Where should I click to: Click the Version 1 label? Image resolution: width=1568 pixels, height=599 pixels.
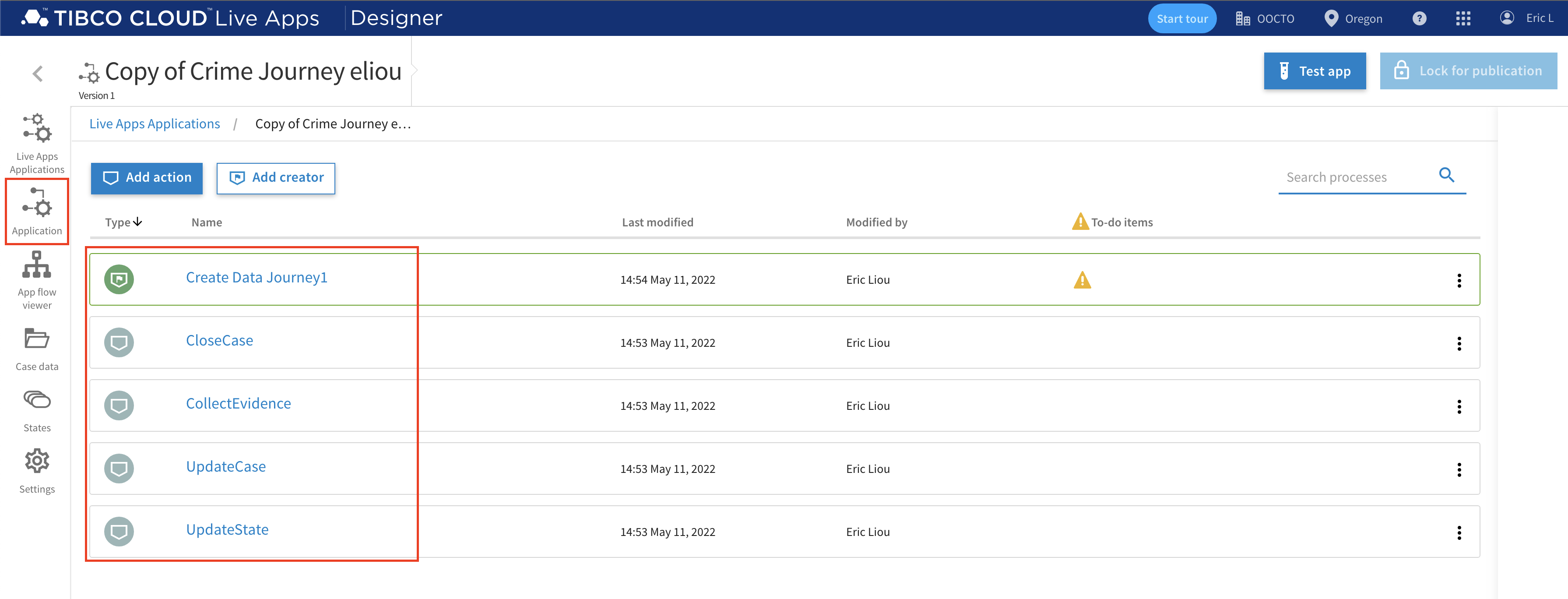(x=96, y=95)
